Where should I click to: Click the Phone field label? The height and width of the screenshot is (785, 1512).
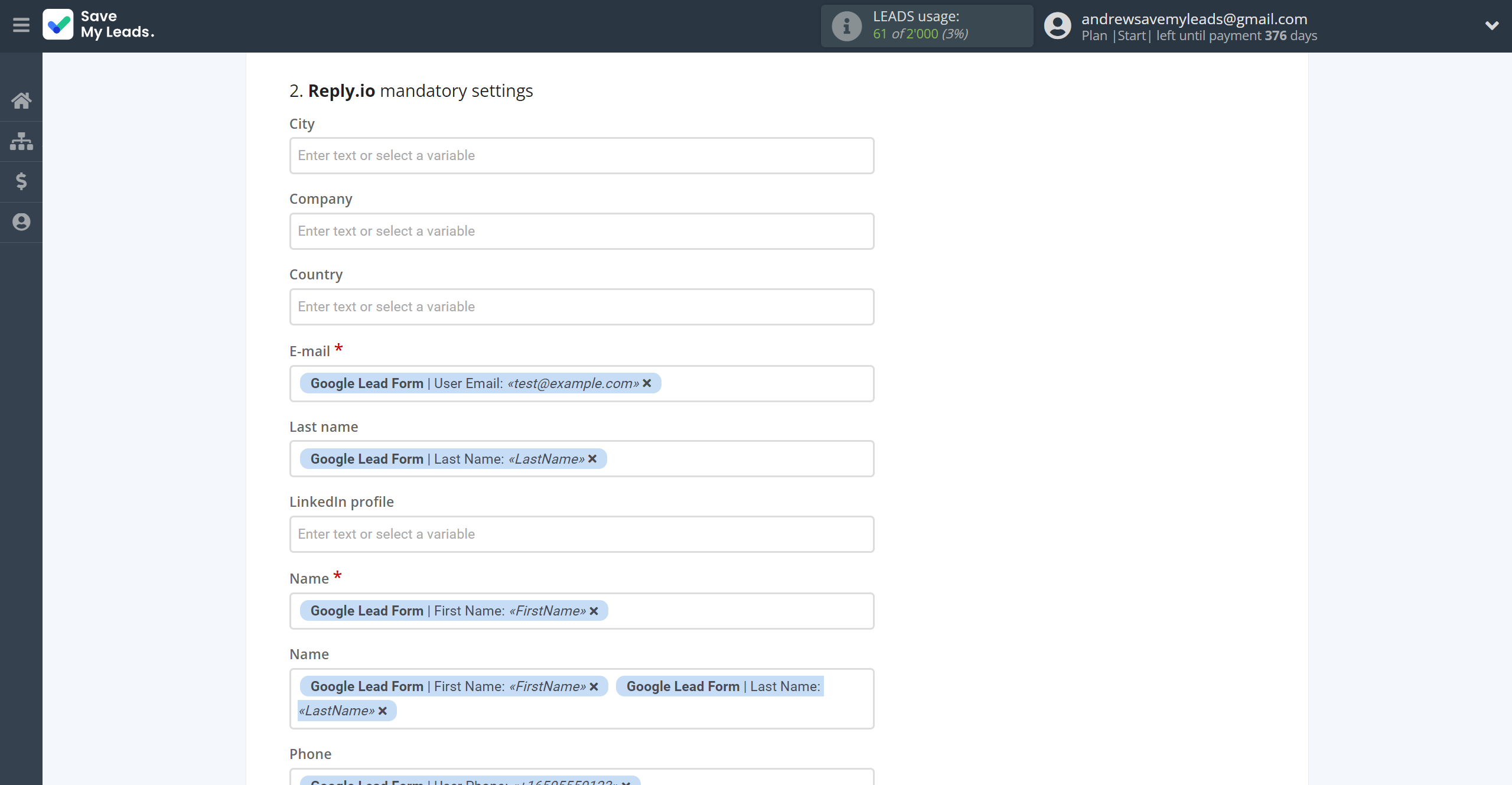click(310, 754)
